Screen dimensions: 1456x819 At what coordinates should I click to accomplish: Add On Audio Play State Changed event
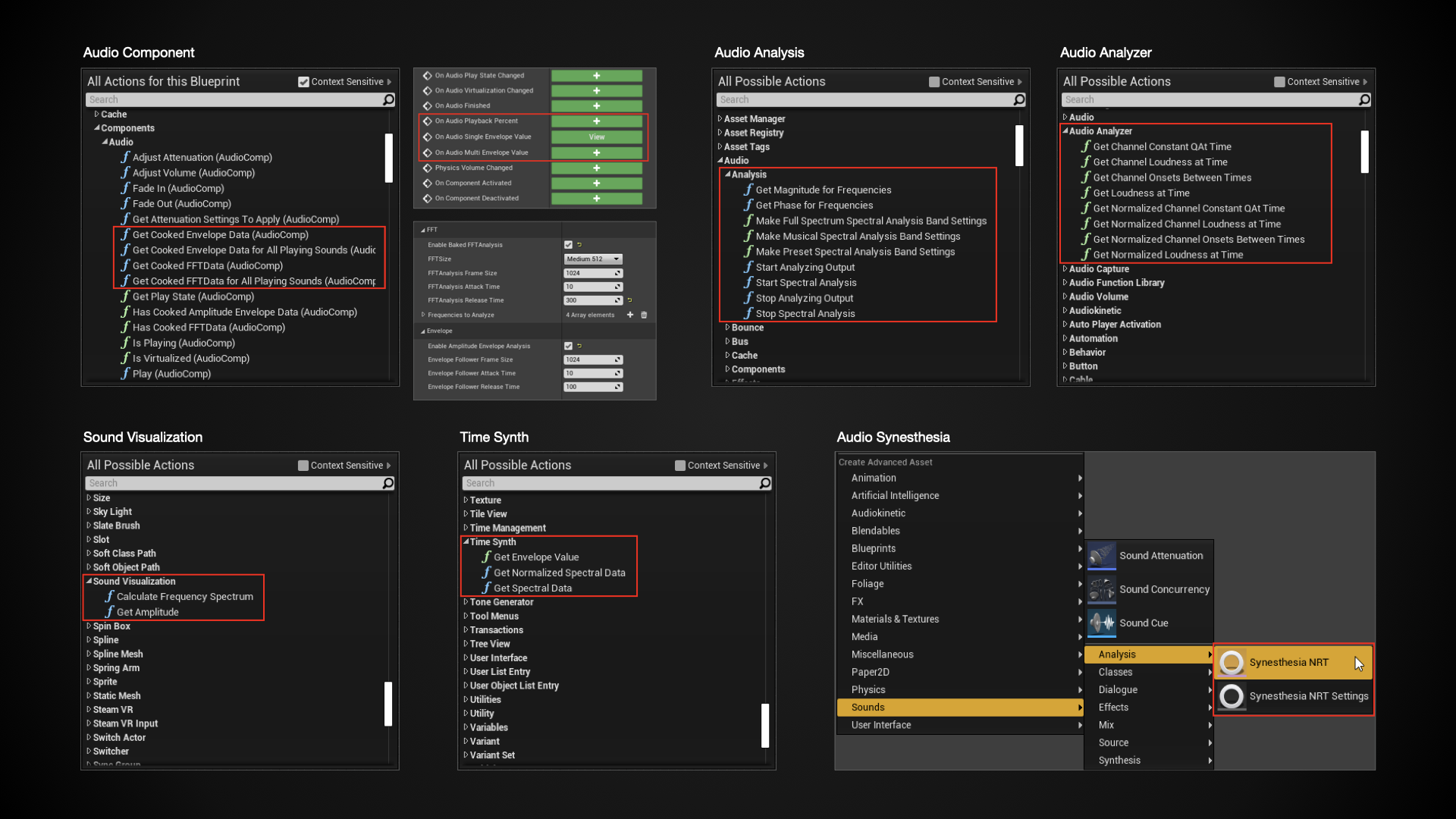(x=596, y=76)
